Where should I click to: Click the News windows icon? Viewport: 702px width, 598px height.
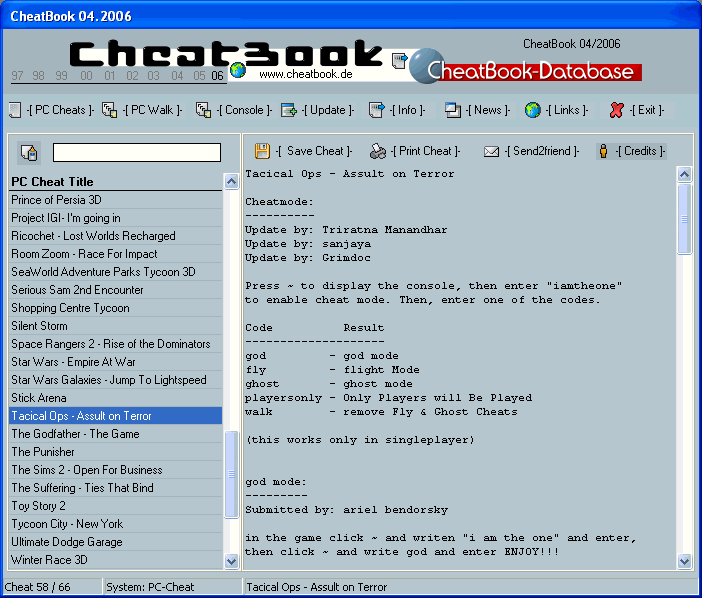click(453, 110)
